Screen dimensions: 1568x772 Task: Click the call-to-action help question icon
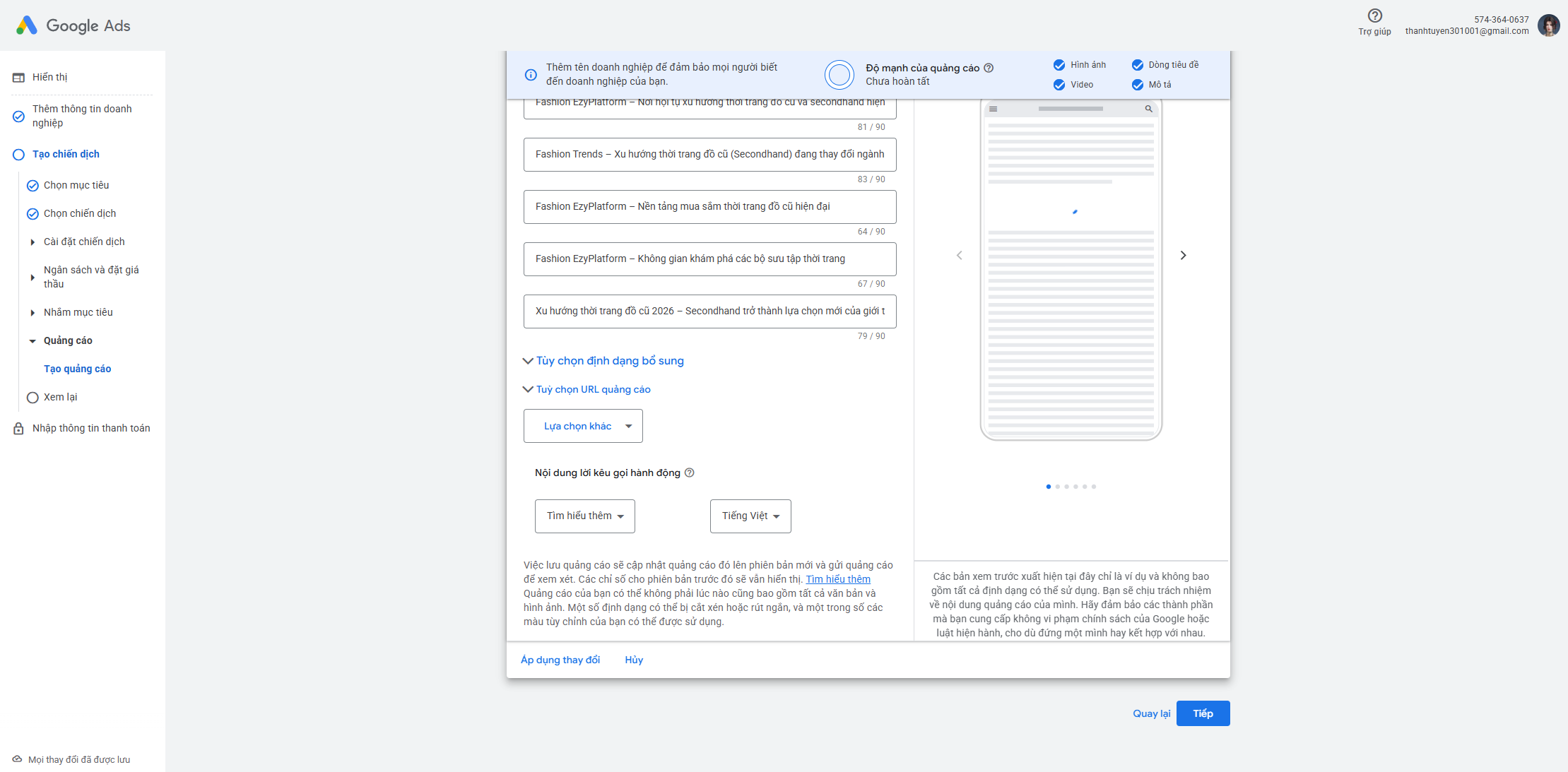(x=690, y=473)
